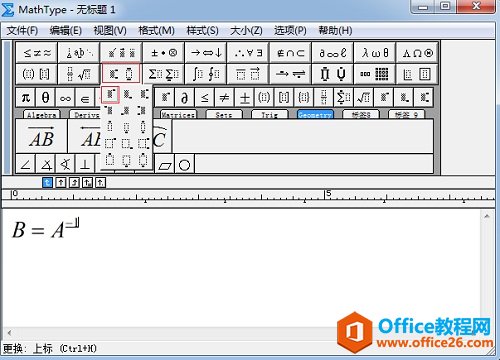Open the logical symbols palette (∴∀∃)
Image resolution: width=500 pixels, height=360 pixels.
coord(248,53)
